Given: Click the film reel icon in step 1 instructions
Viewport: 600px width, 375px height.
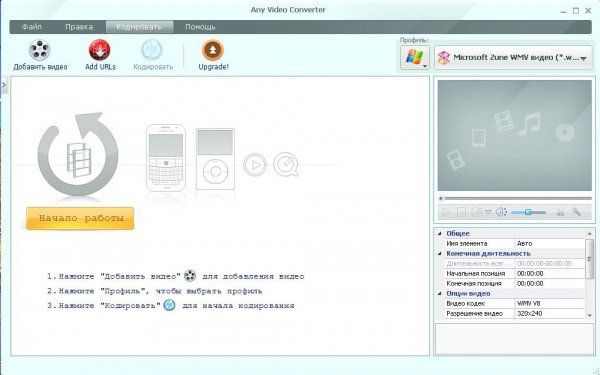Looking at the screenshot, I should (190, 276).
